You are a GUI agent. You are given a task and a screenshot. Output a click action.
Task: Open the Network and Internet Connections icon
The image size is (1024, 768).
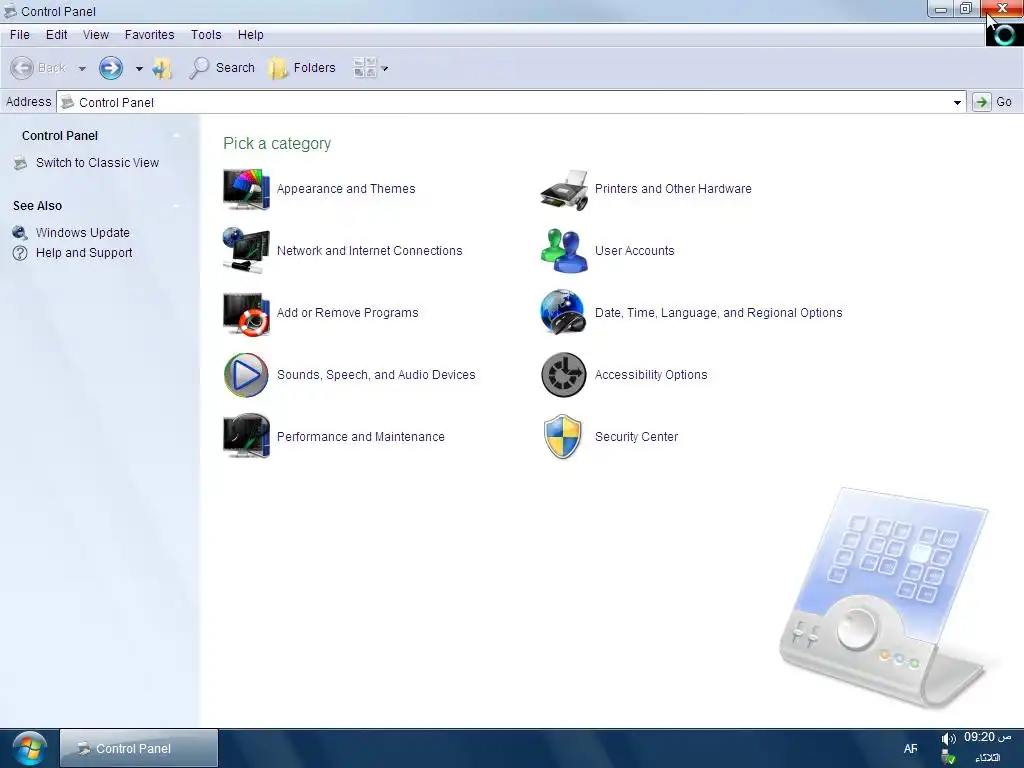pyautogui.click(x=246, y=251)
